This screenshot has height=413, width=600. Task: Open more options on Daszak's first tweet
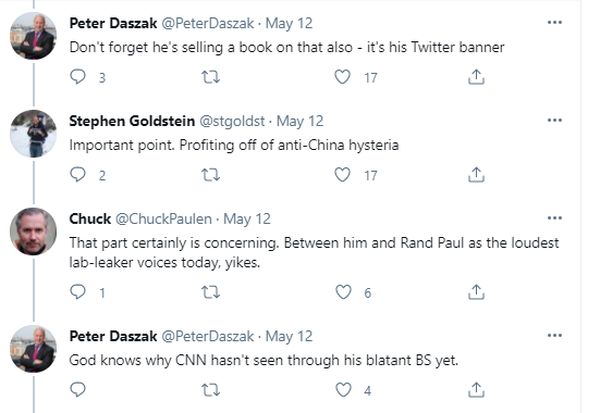click(555, 21)
